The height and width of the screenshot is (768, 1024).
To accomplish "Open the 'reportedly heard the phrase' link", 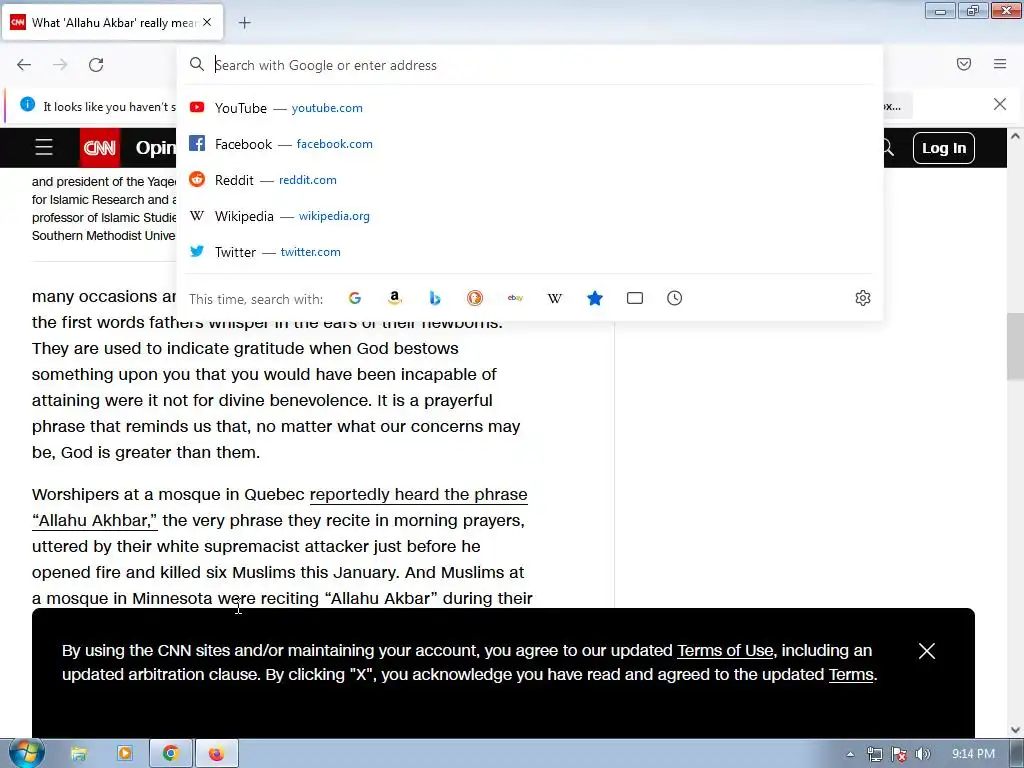I will 418,494.
